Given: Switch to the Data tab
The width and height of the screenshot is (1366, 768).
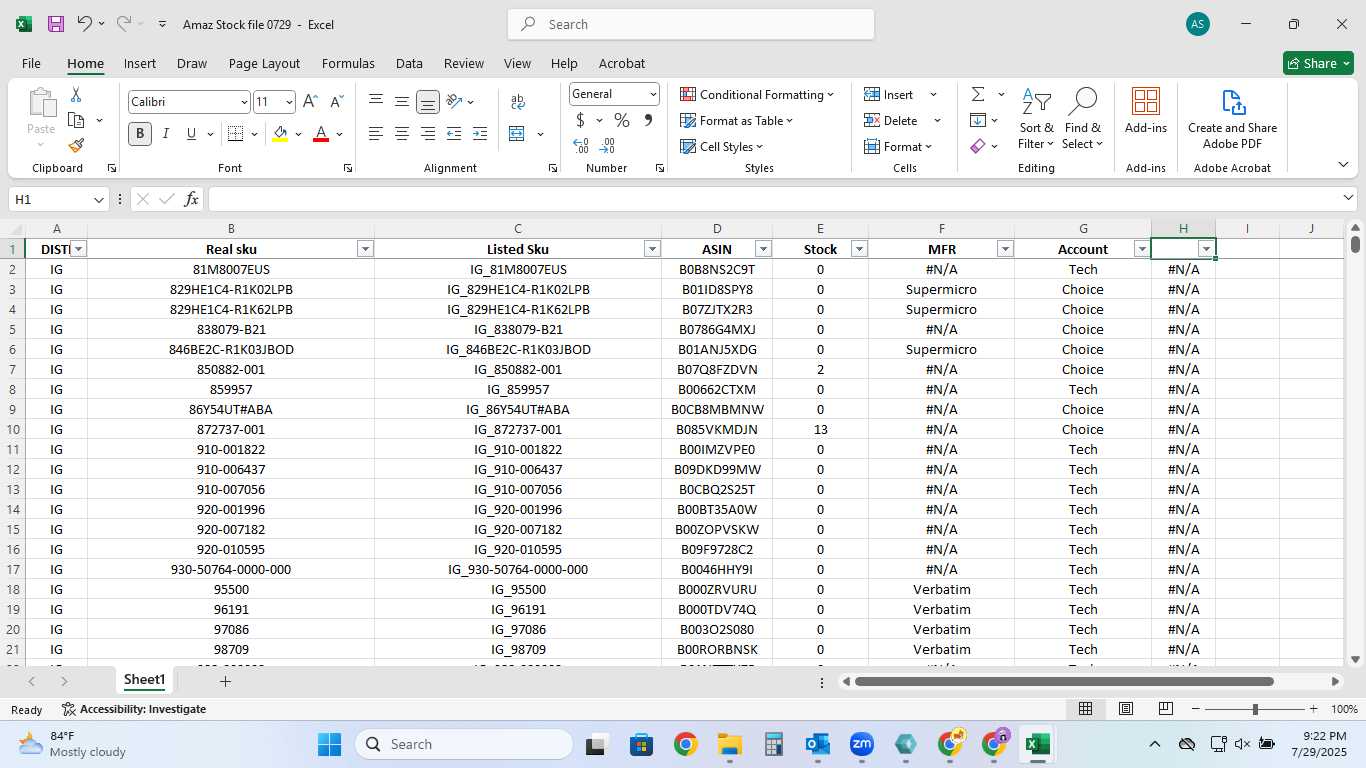Looking at the screenshot, I should pos(409,63).
